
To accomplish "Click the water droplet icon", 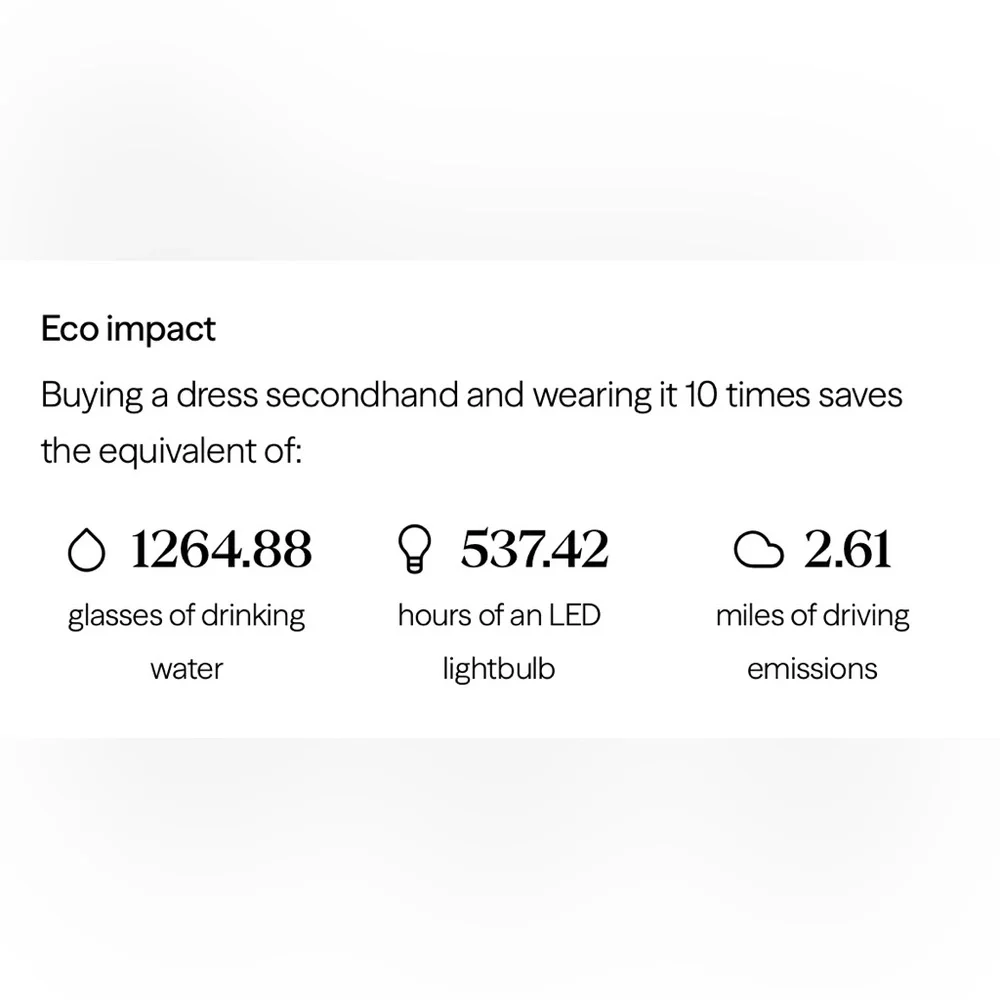I will (86, 550).
